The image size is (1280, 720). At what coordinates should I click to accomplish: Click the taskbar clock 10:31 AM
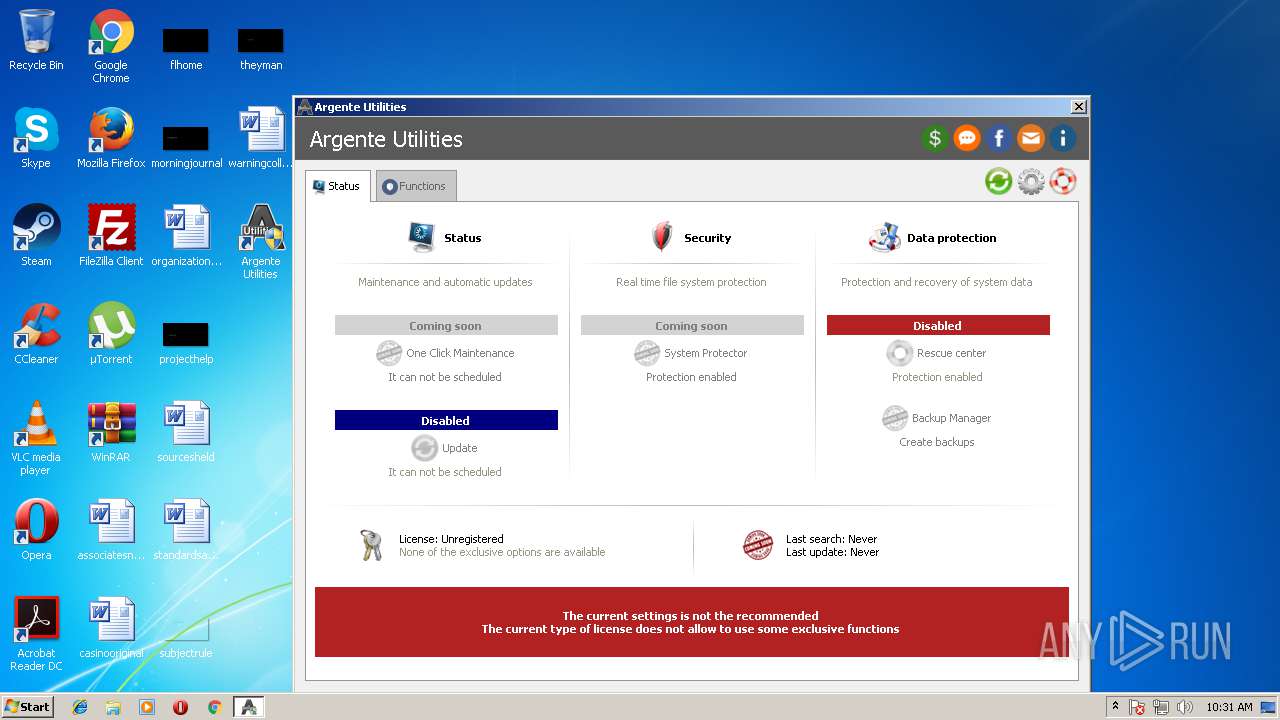tap(1229, 707)
